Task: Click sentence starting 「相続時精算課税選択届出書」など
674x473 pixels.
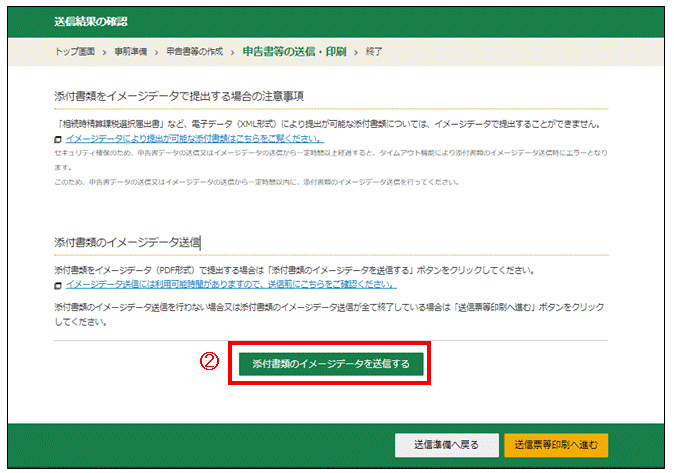Action: (x=329, y=124)
